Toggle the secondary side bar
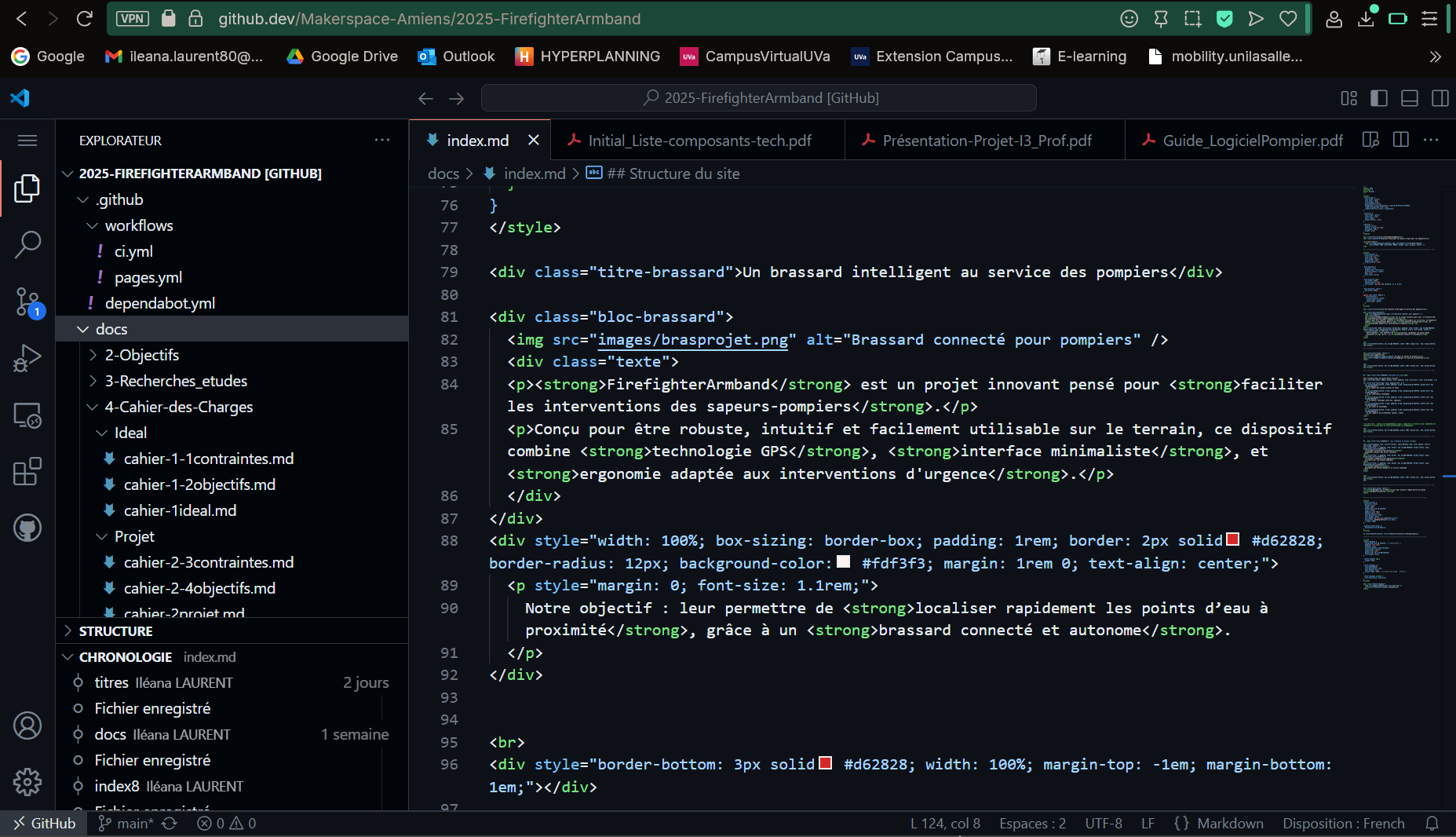 click(x=1442, y=98)
